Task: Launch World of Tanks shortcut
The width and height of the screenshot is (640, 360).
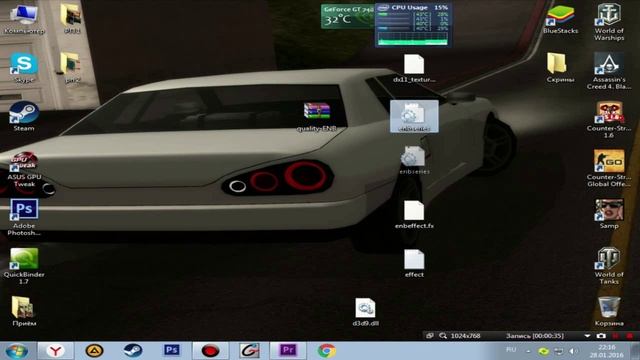Action: [609, 266]
